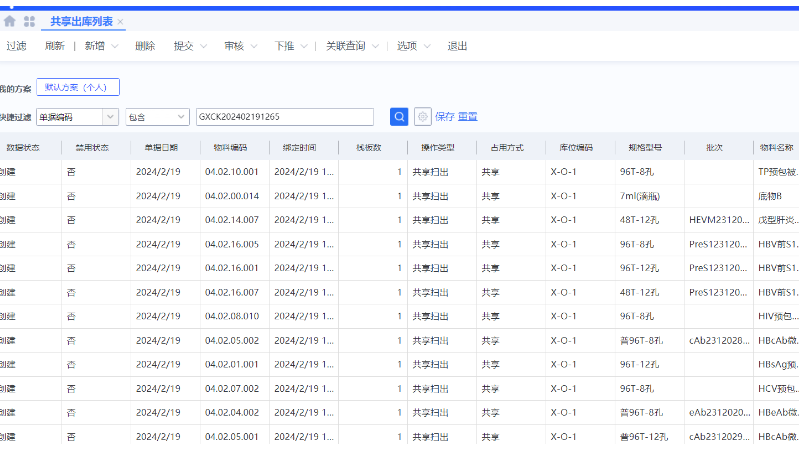Click 删除 in toolbar
The width and height of the screenshot is (799, 450).
click(145, 46)
